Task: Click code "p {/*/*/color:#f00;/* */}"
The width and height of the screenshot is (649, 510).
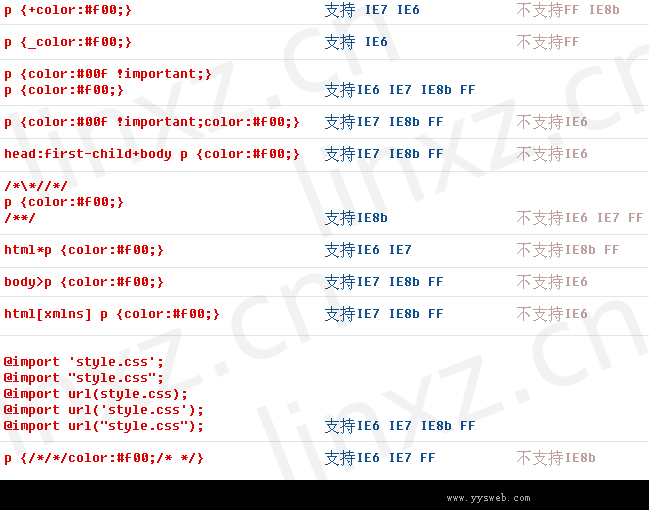Action: [x=104, y=458]
